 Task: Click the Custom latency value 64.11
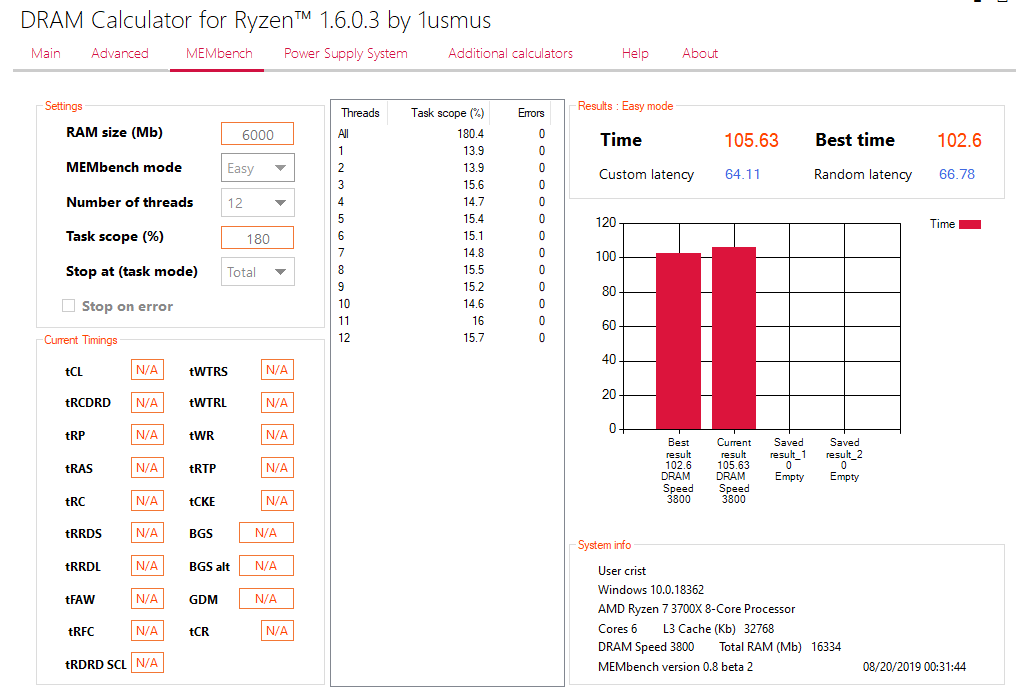pos(743,174)
